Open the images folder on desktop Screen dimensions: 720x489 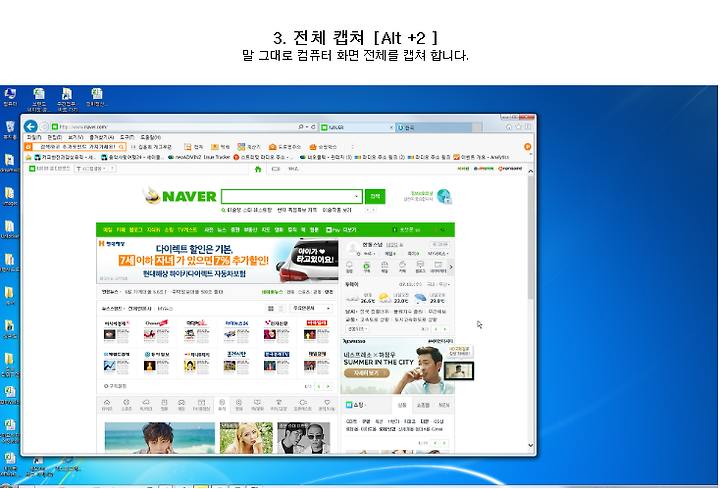pos(10,196)
